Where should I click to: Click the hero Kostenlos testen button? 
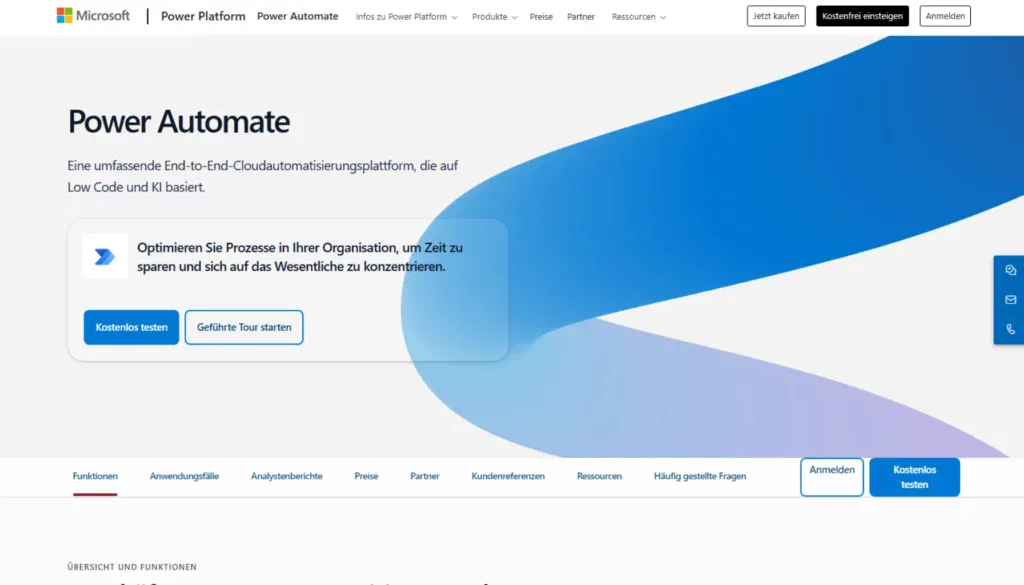(x=131, y=327)
